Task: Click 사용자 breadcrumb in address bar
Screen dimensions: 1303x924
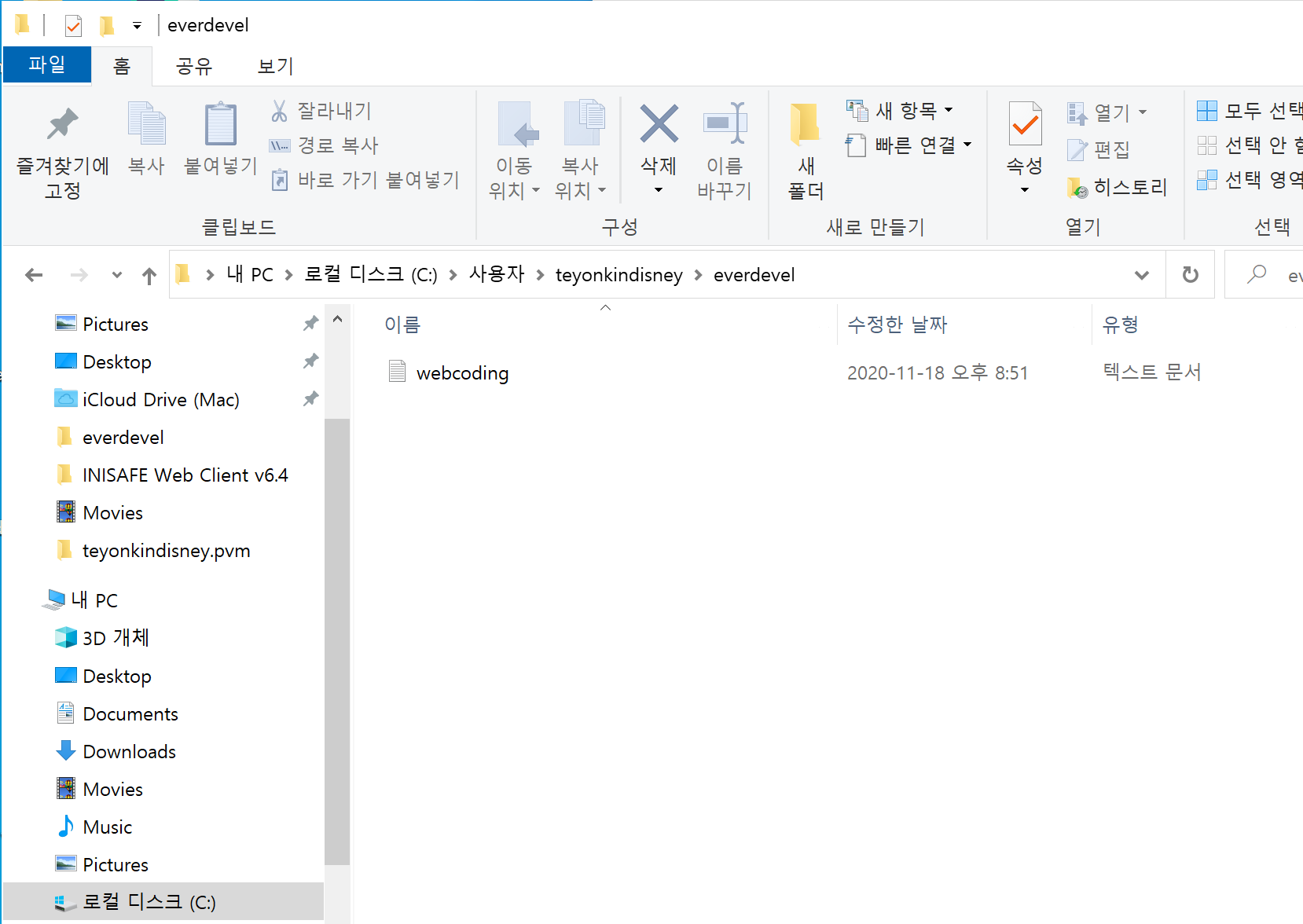Action: click(497, 274)
